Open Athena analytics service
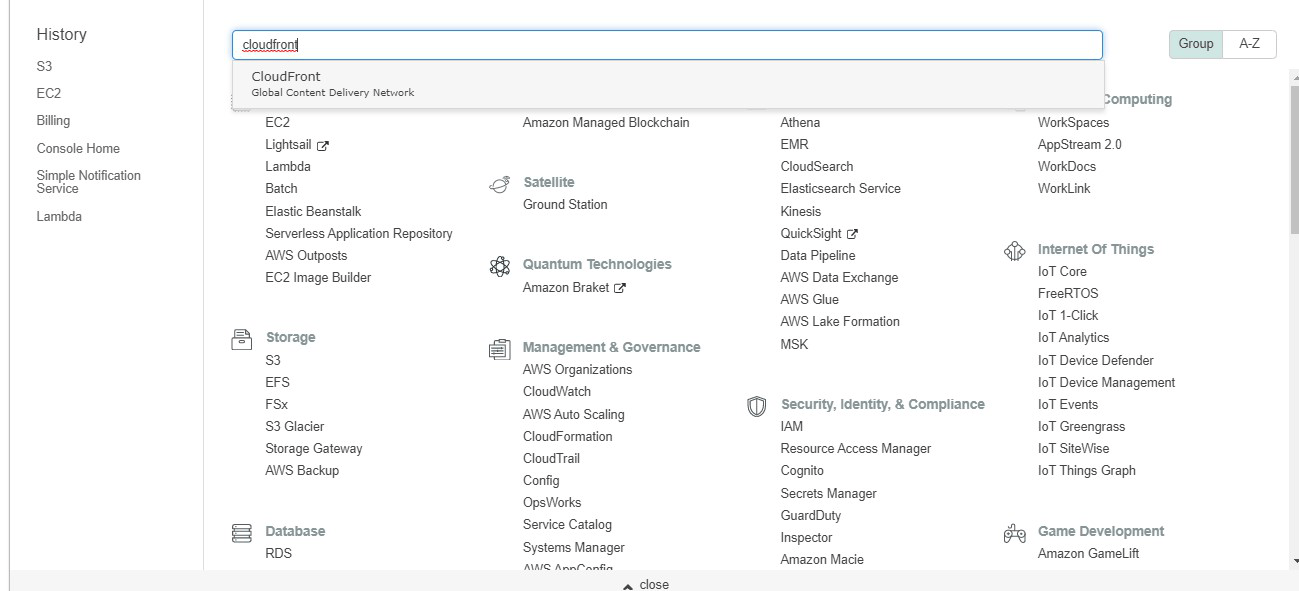The width and height of the screenshot is (1299, 591). (800, 123)
